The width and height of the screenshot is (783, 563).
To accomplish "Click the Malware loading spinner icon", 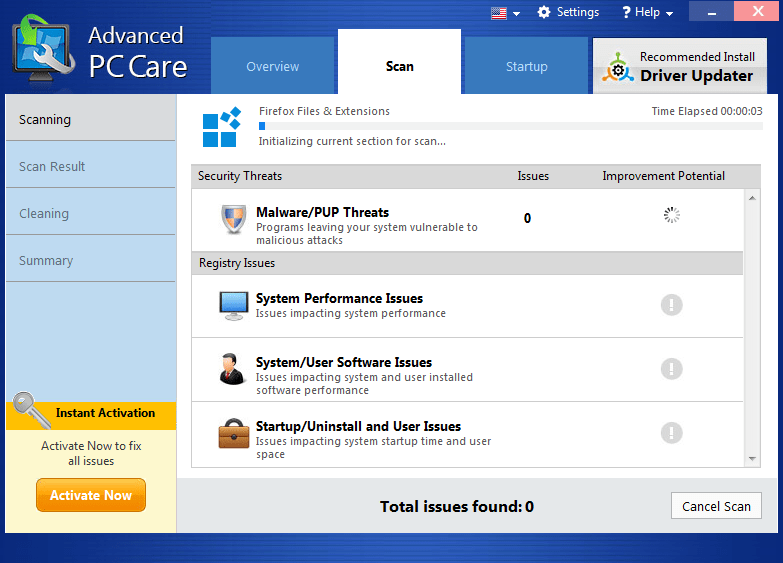I will coord(672,215).
